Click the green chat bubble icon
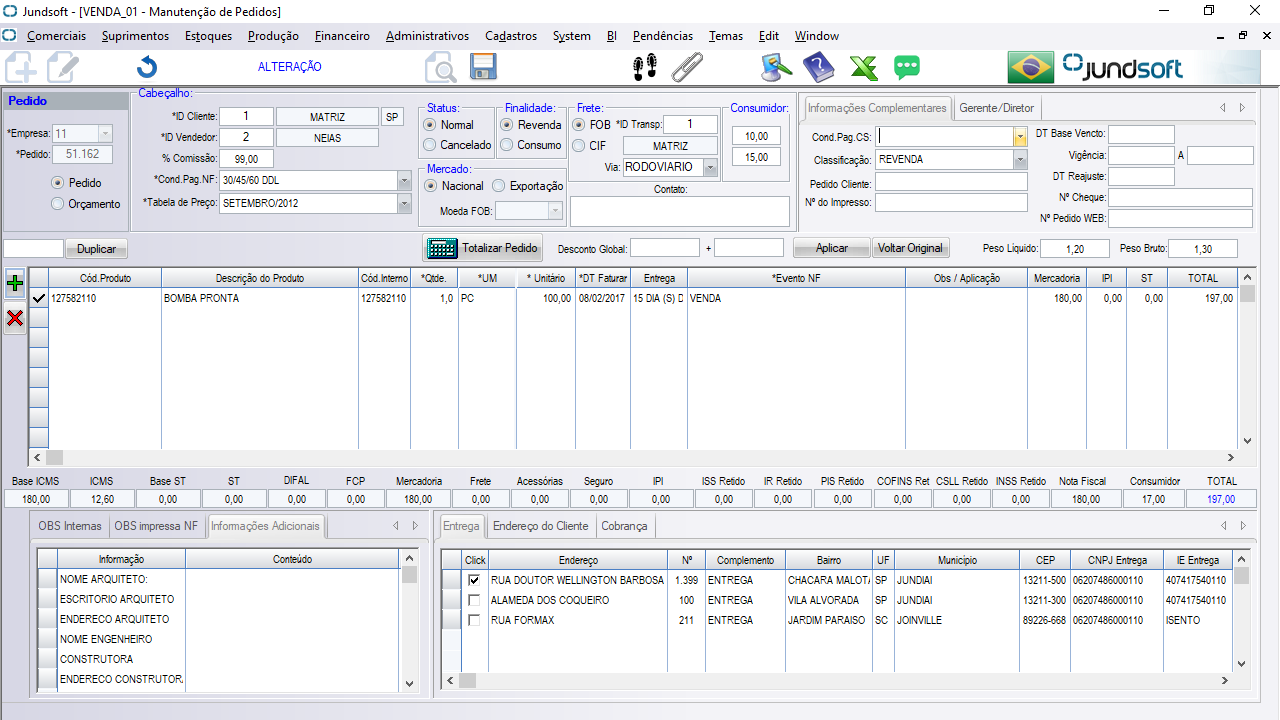Screen dimensions: 1280x720 [907, 67]
